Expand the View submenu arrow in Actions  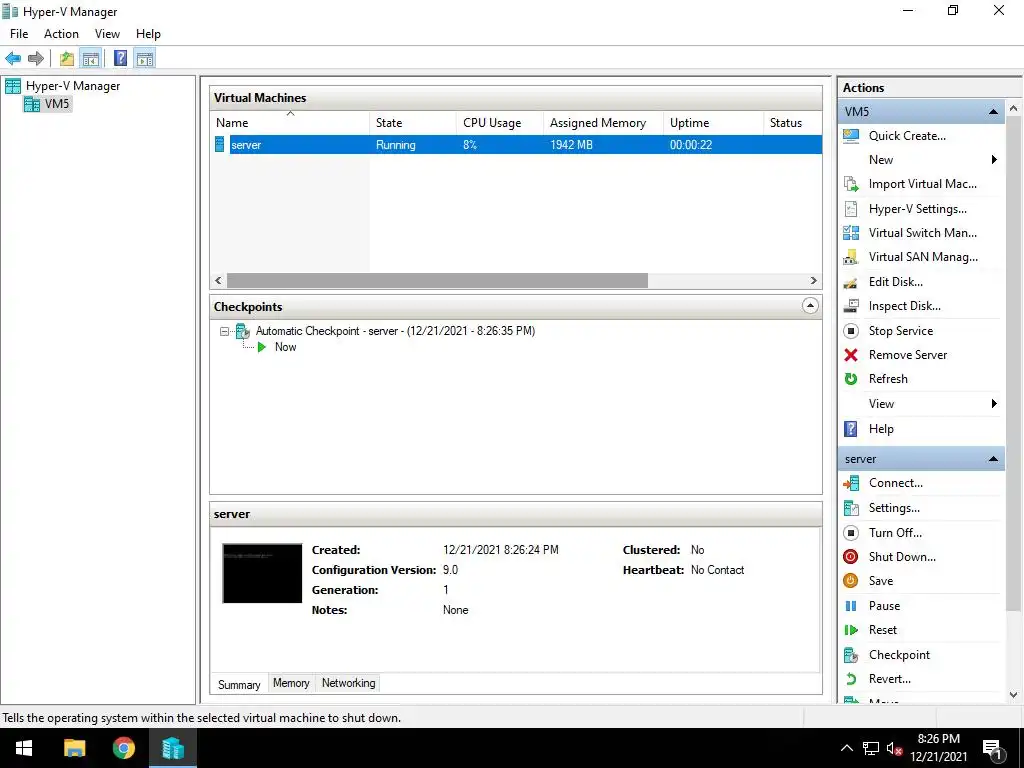point(994,404)
